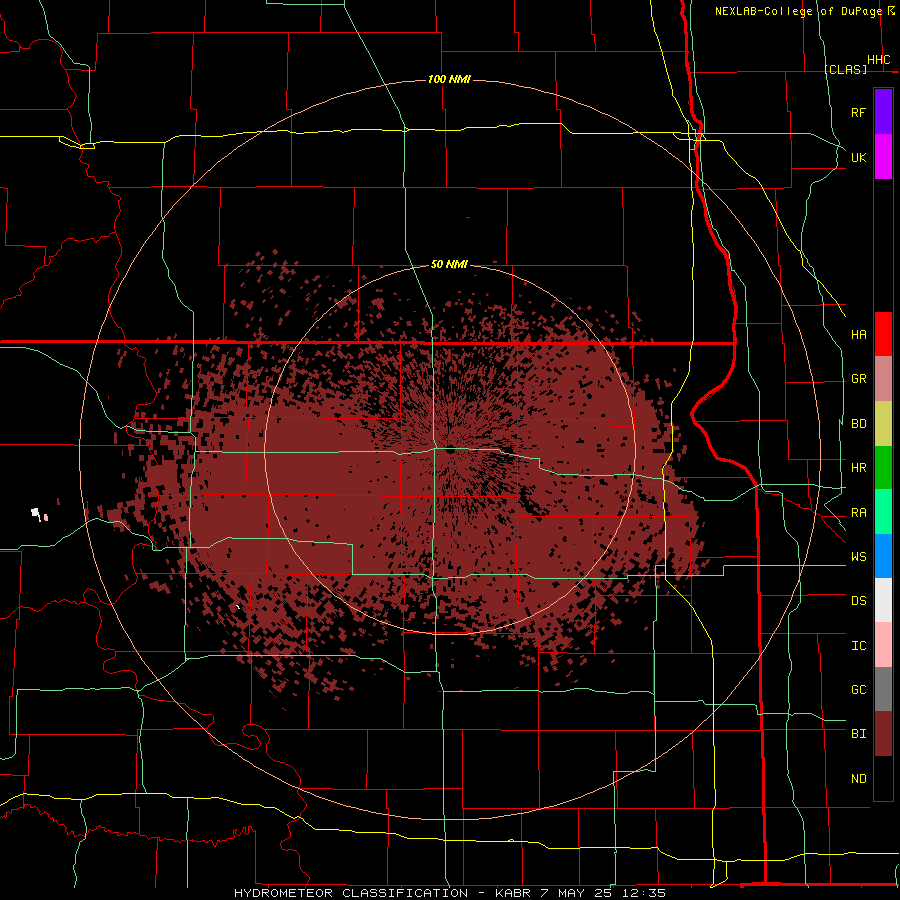Click the IC light pink legend swatch
This screenshot has width=900, height=900.
[x=883, y=645]
